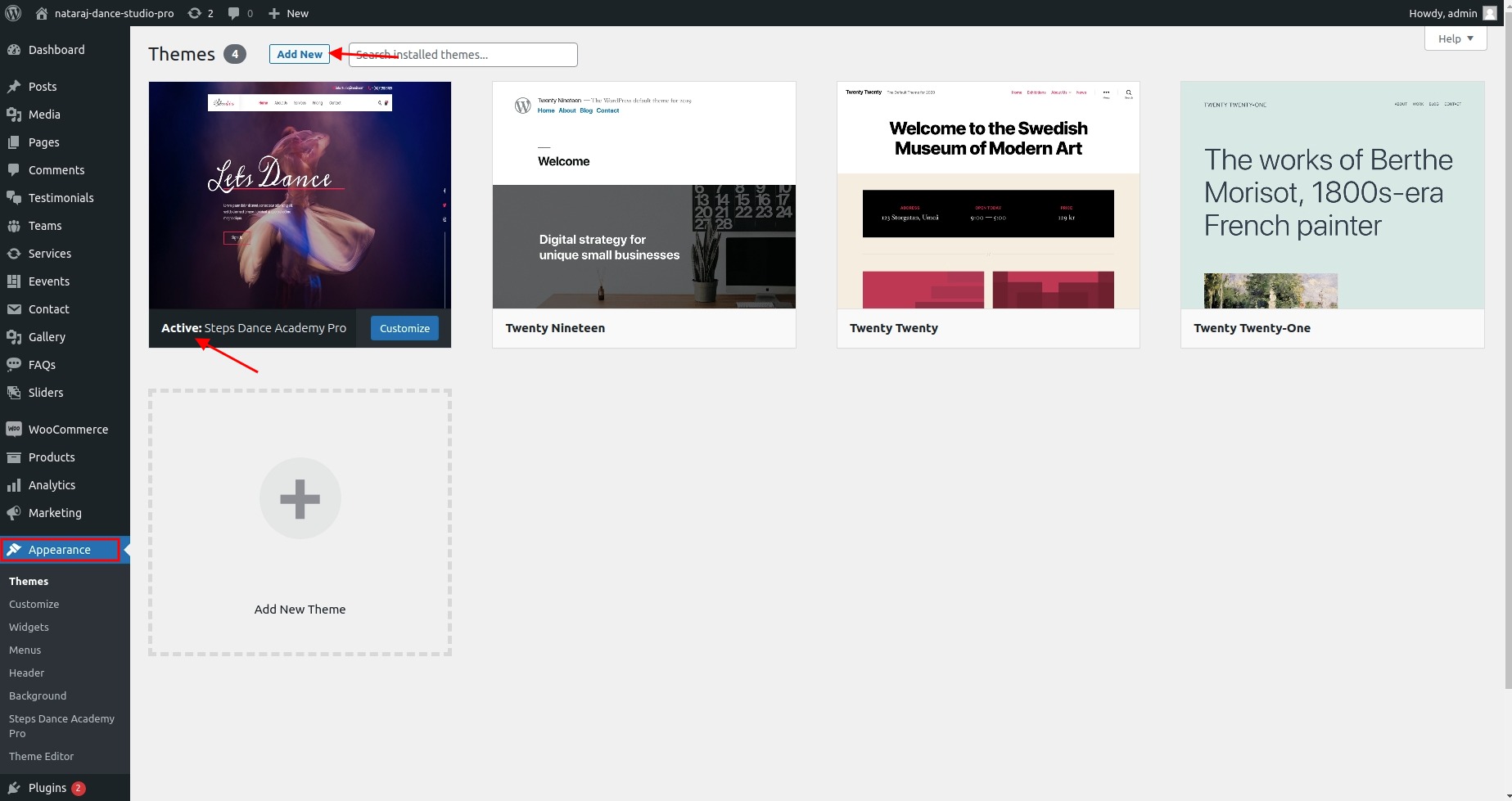The height and width of the screenshot is (801, 1512).
Task: Click the blue Customize button on active theme
Action: (x=404, y=328)
